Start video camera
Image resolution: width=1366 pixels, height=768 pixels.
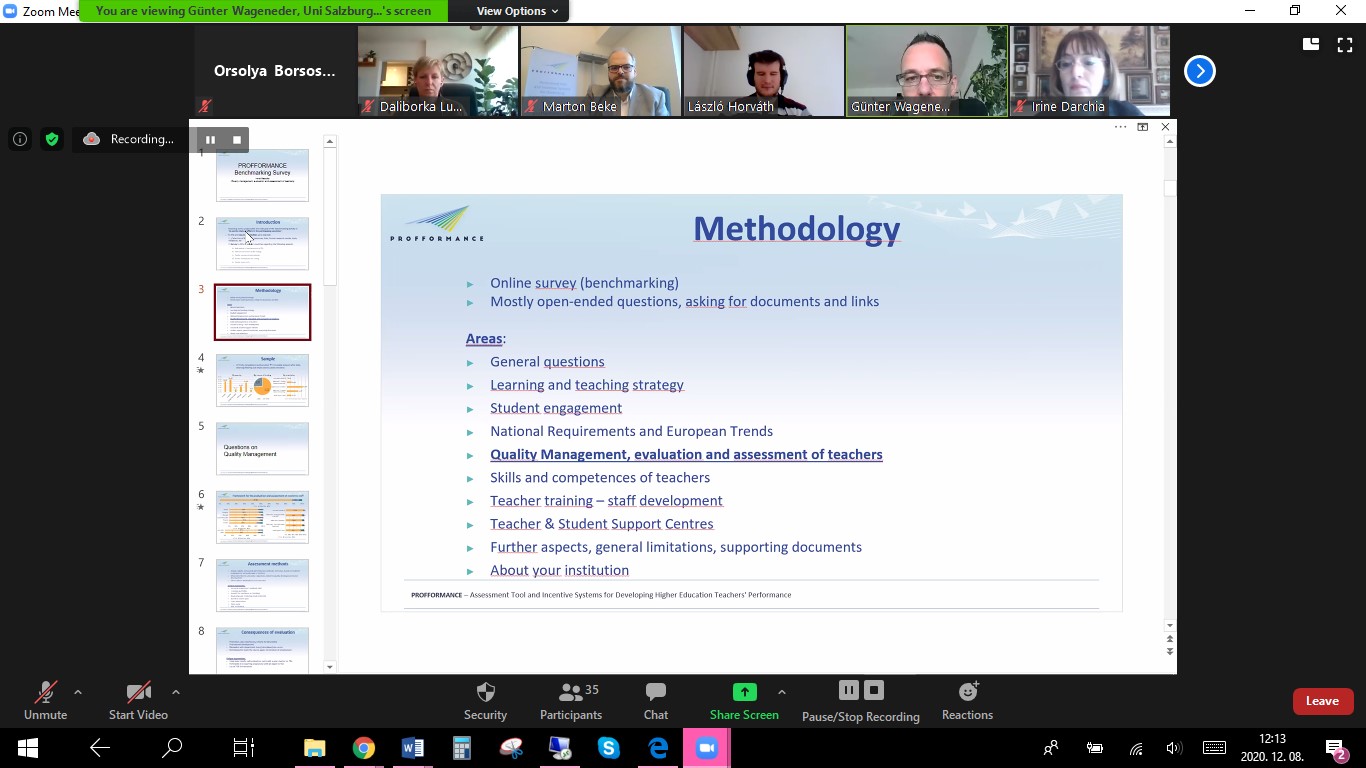pyautogui.click(x=138, y=692)
